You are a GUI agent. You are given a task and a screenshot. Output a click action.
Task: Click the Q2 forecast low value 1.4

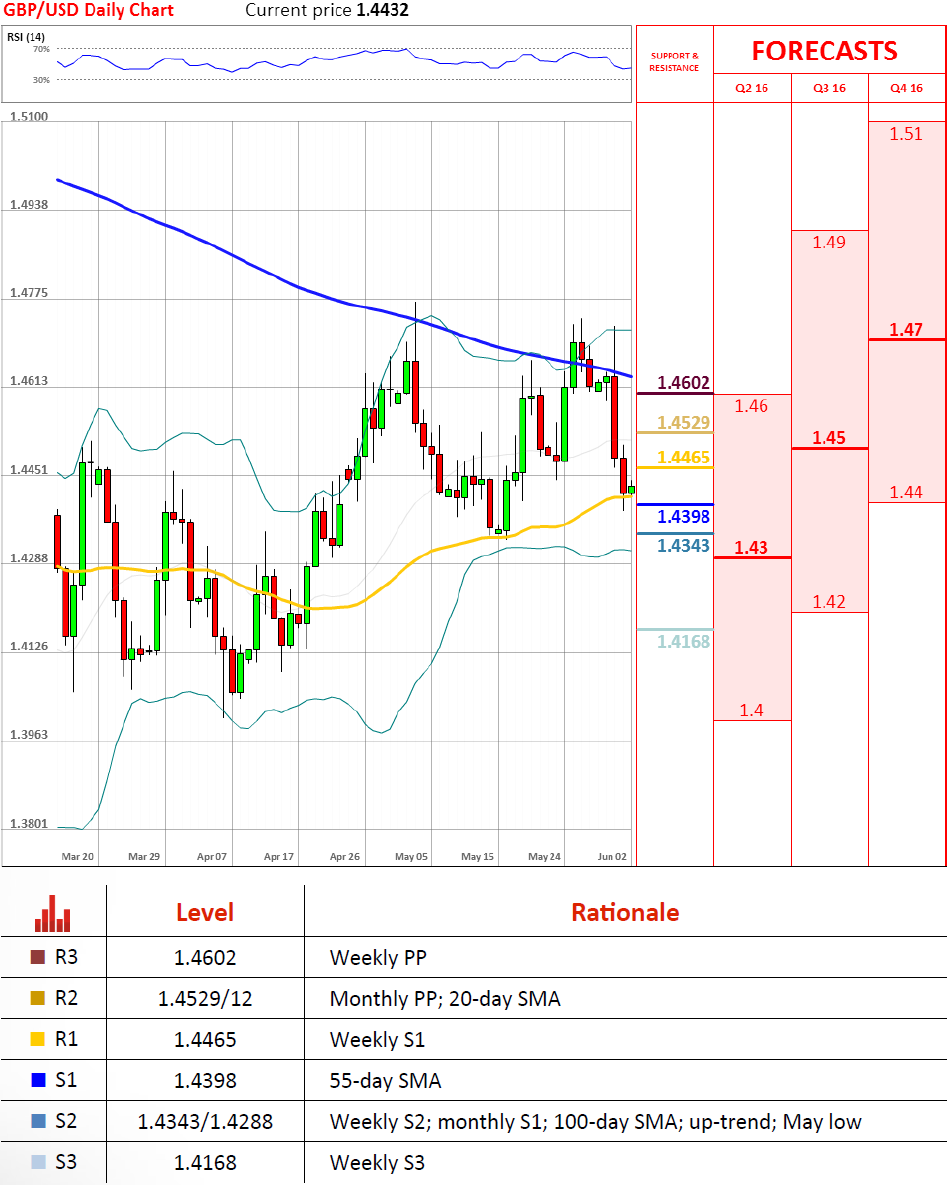pos(751,710)
